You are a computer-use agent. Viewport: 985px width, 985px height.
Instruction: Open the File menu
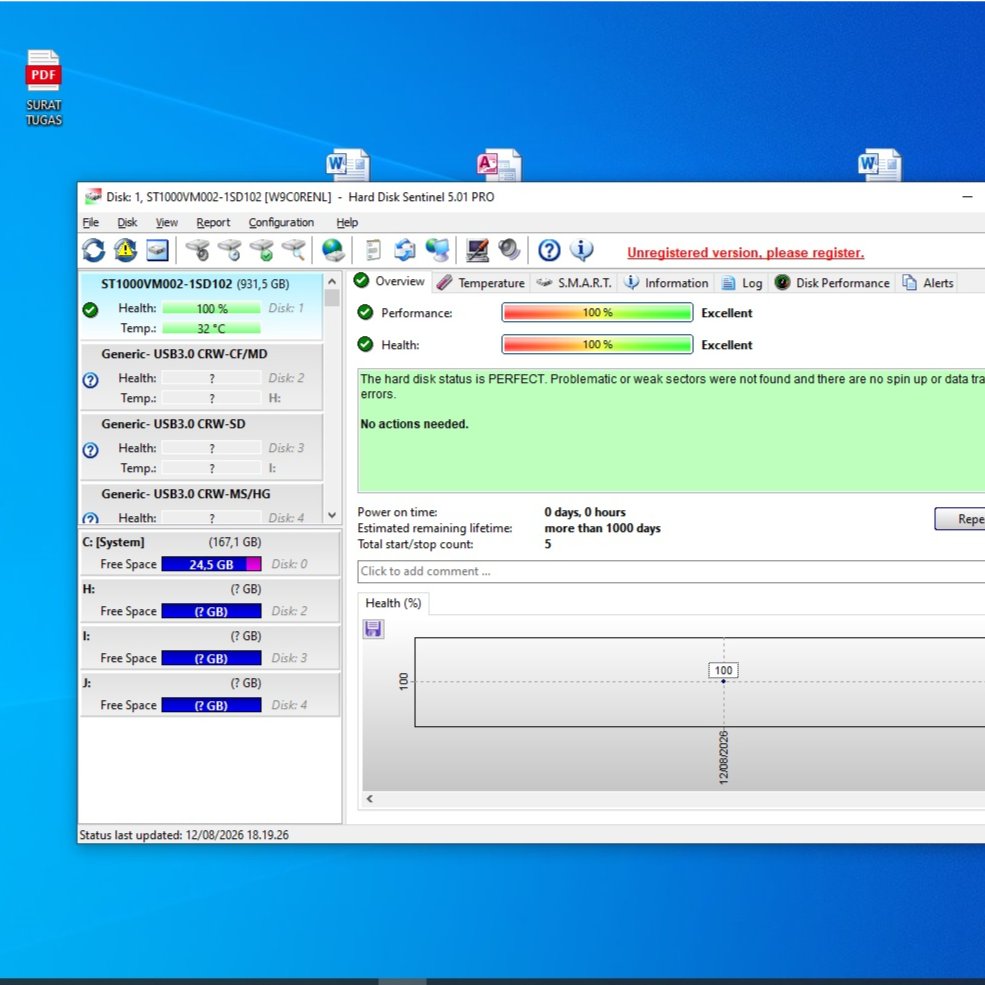[91, 222]
